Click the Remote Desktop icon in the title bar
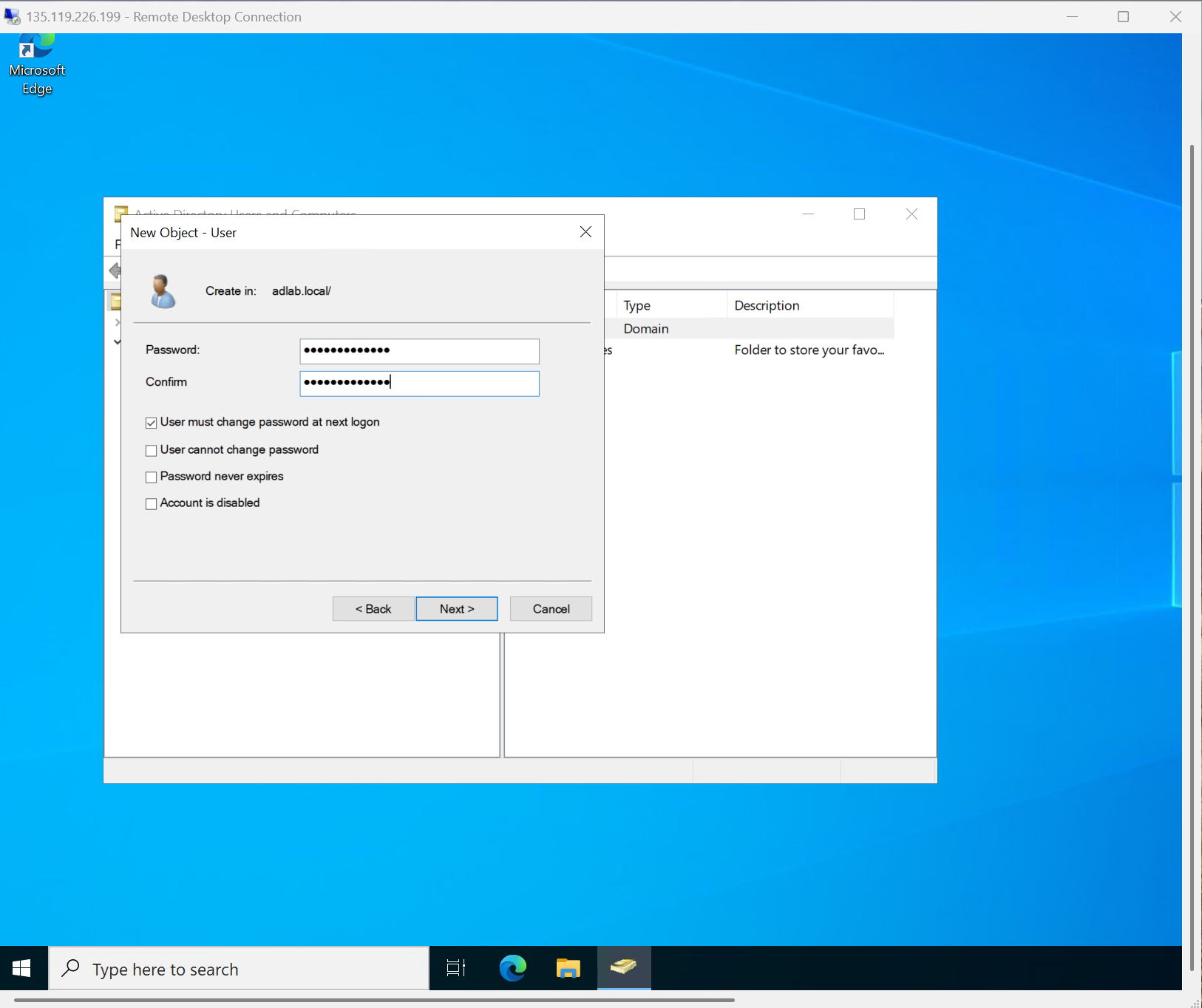1202x1008 pixels. point(12,16)
